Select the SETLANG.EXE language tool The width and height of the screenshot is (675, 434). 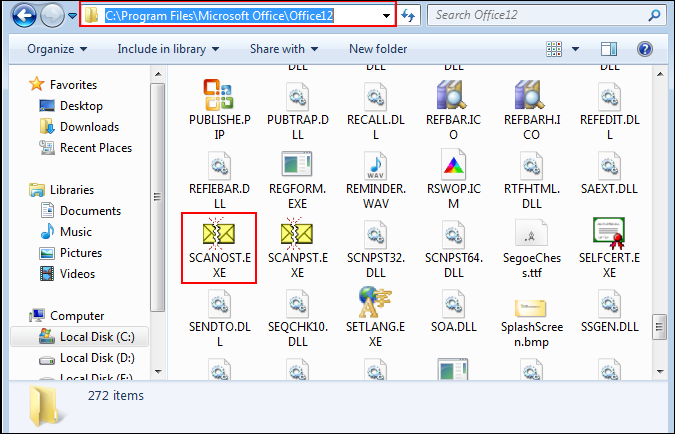[x=376, y=318]
